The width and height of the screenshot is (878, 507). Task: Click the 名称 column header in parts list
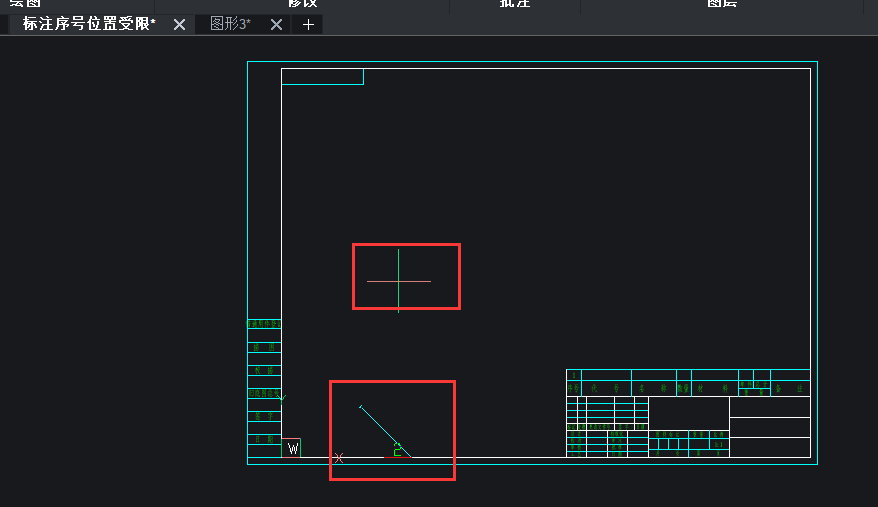click(653, 388)
